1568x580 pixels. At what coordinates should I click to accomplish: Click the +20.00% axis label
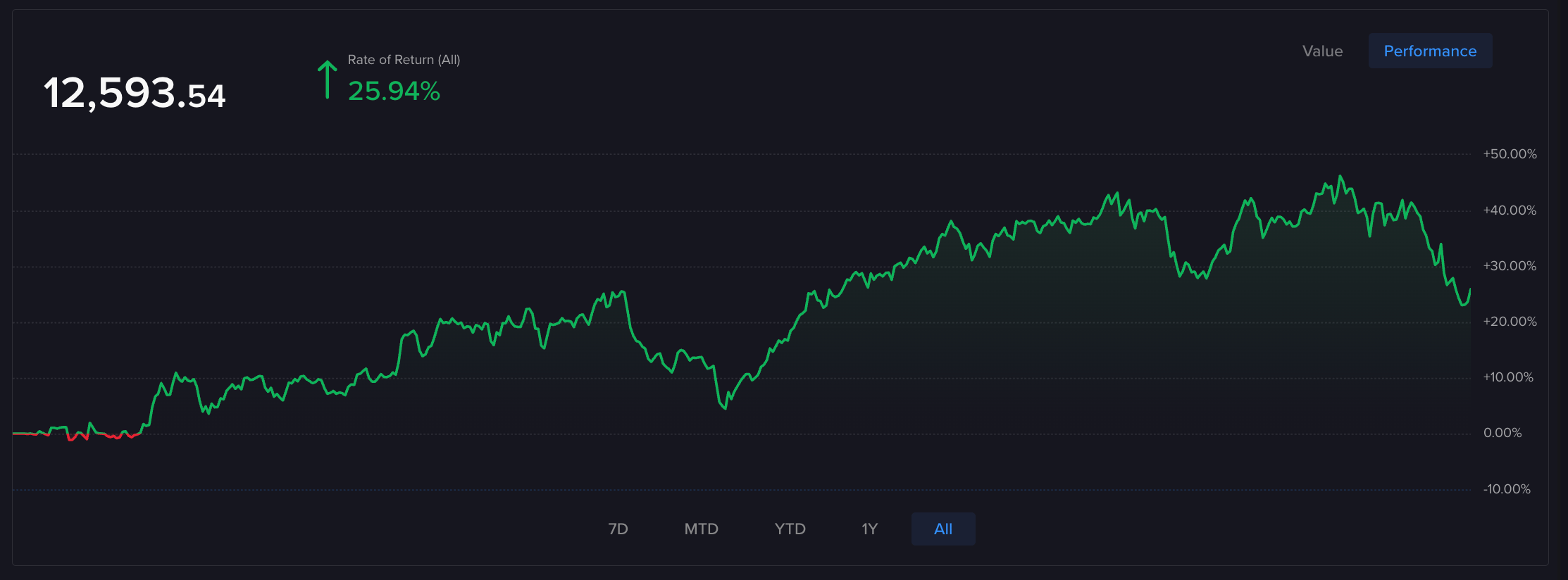(1510, 322)
